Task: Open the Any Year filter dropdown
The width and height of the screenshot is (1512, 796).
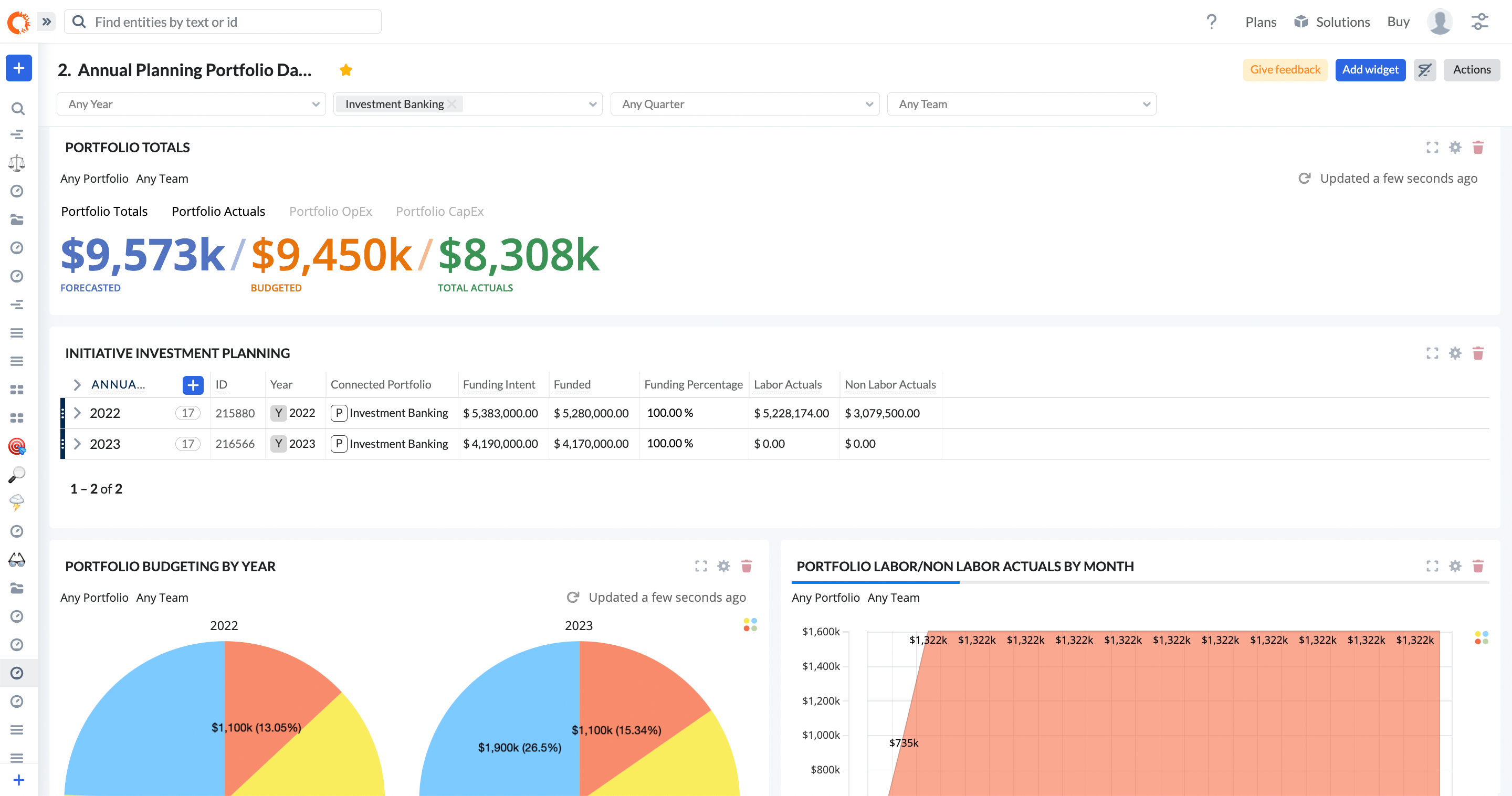Action: [x=191, y=104]
